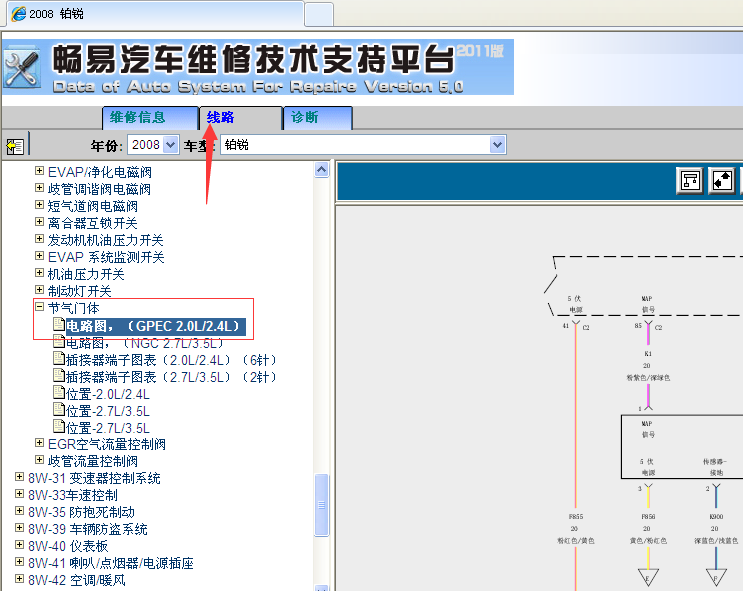This screenshot has height=591, width=743.
Task: Click the 年份 2008 value field
Action: [145, 145]
